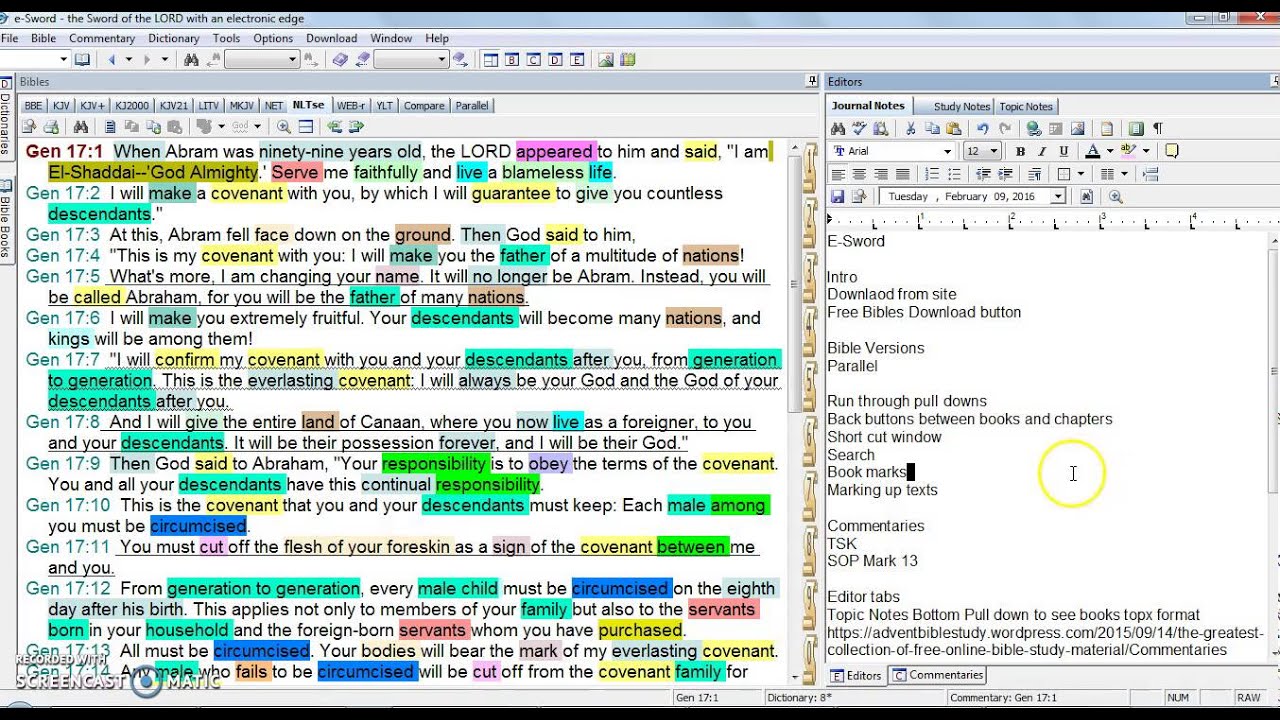Pin or unpin the Bibles panel

811,82
